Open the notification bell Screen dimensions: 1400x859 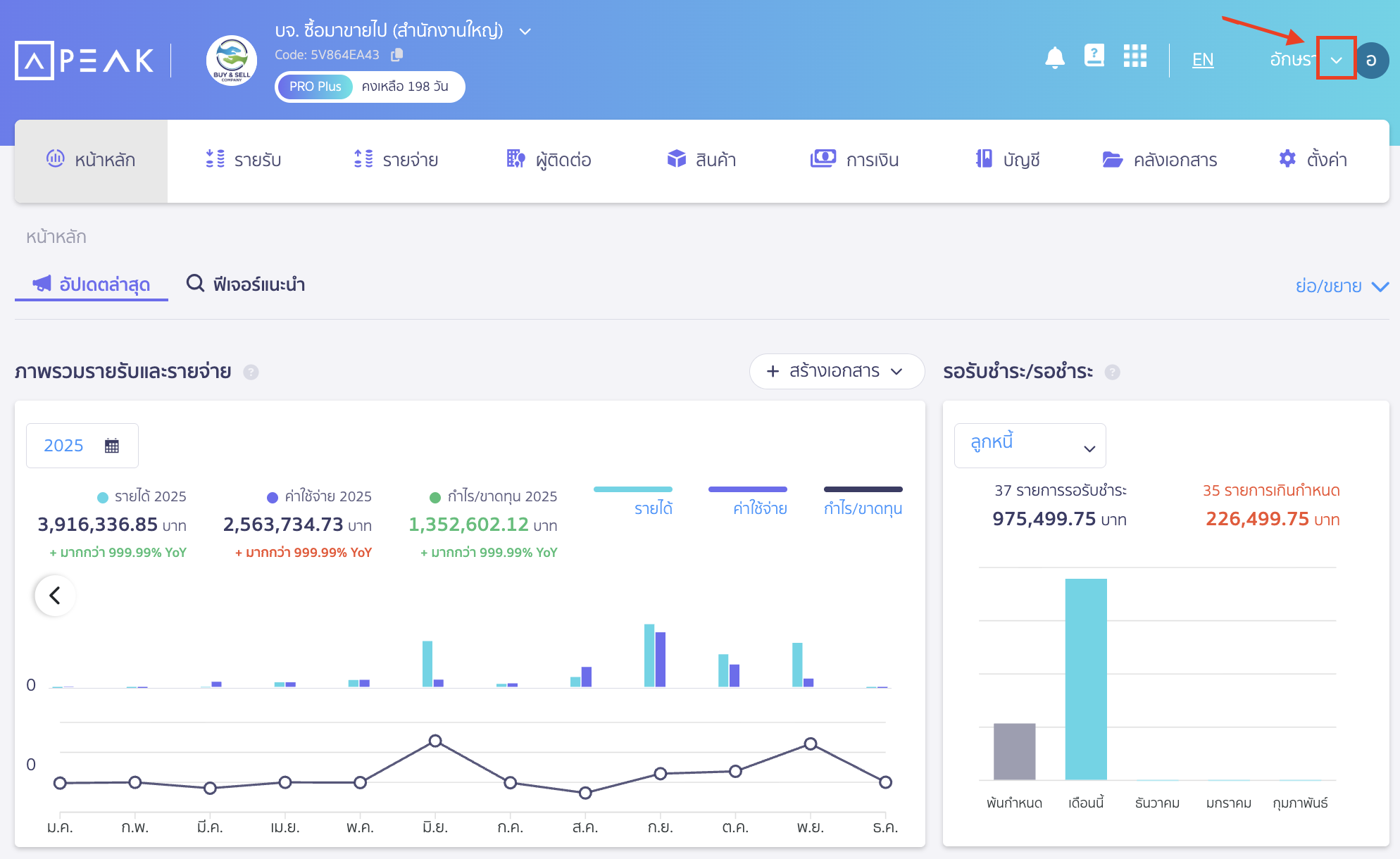click(x=1054, y=57)
